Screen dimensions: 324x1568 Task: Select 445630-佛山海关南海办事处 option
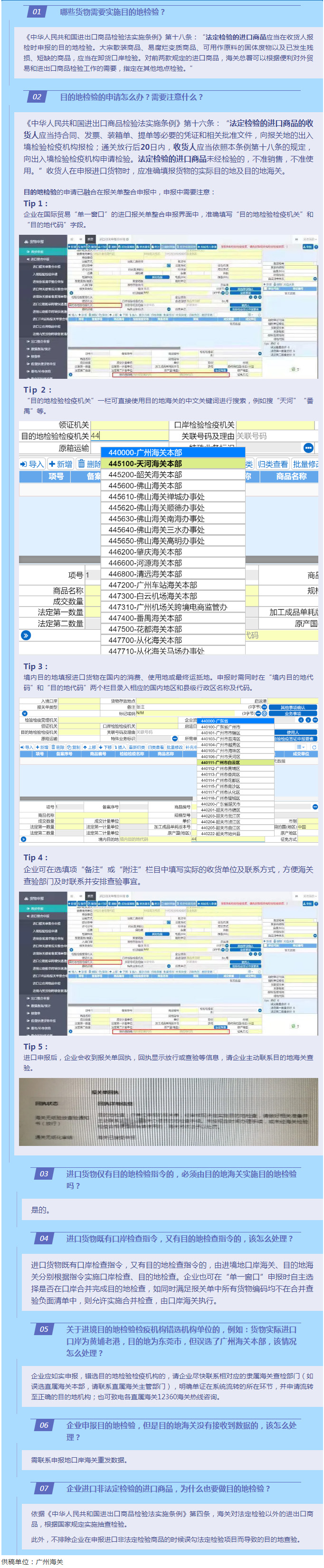click(172, 519)
